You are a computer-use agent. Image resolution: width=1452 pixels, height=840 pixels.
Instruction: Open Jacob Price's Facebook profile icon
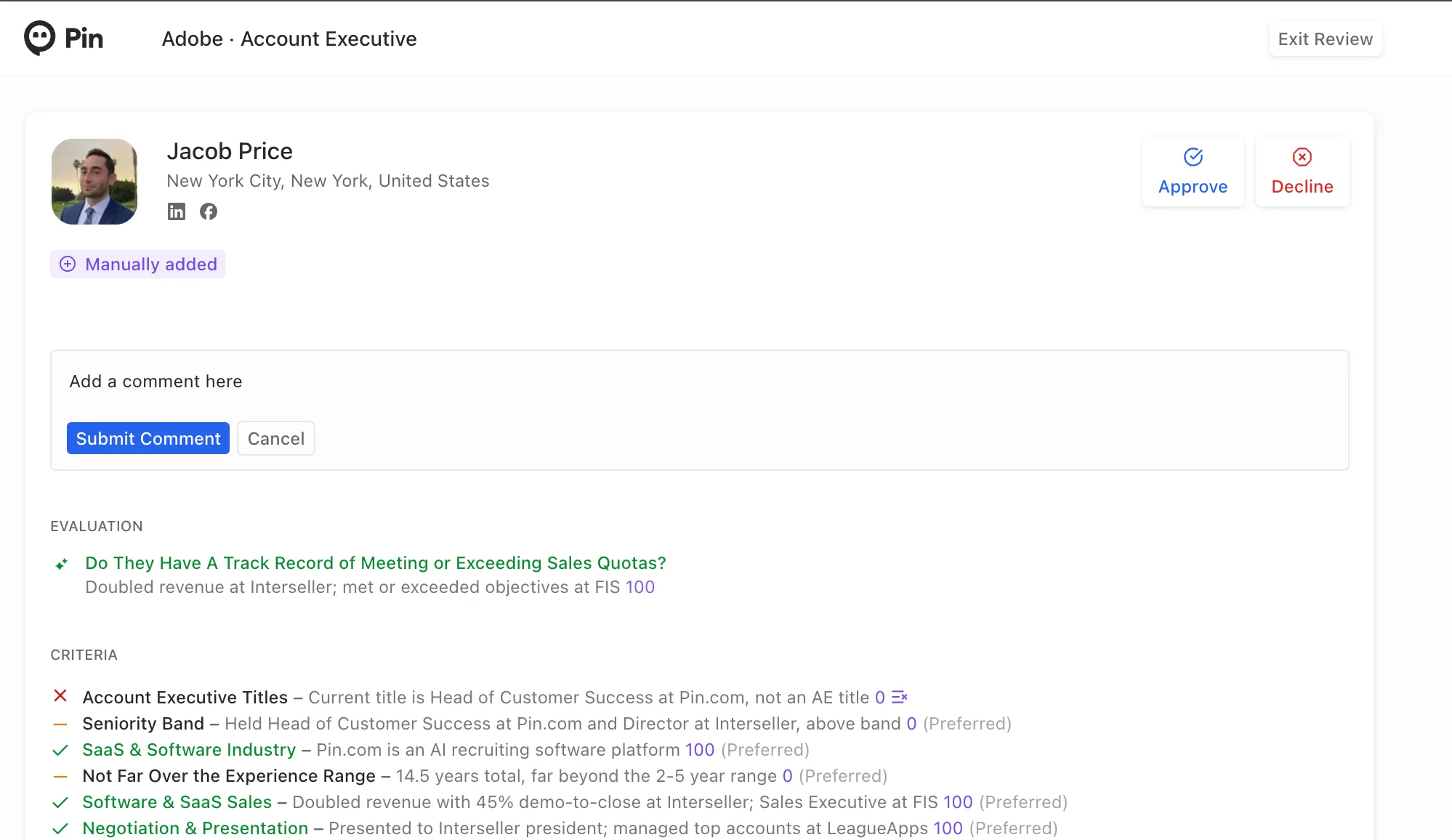209,211
